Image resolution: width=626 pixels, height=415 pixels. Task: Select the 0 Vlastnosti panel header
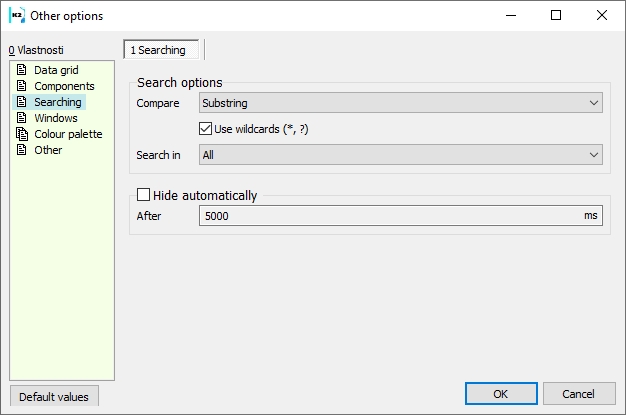[36, 49]
